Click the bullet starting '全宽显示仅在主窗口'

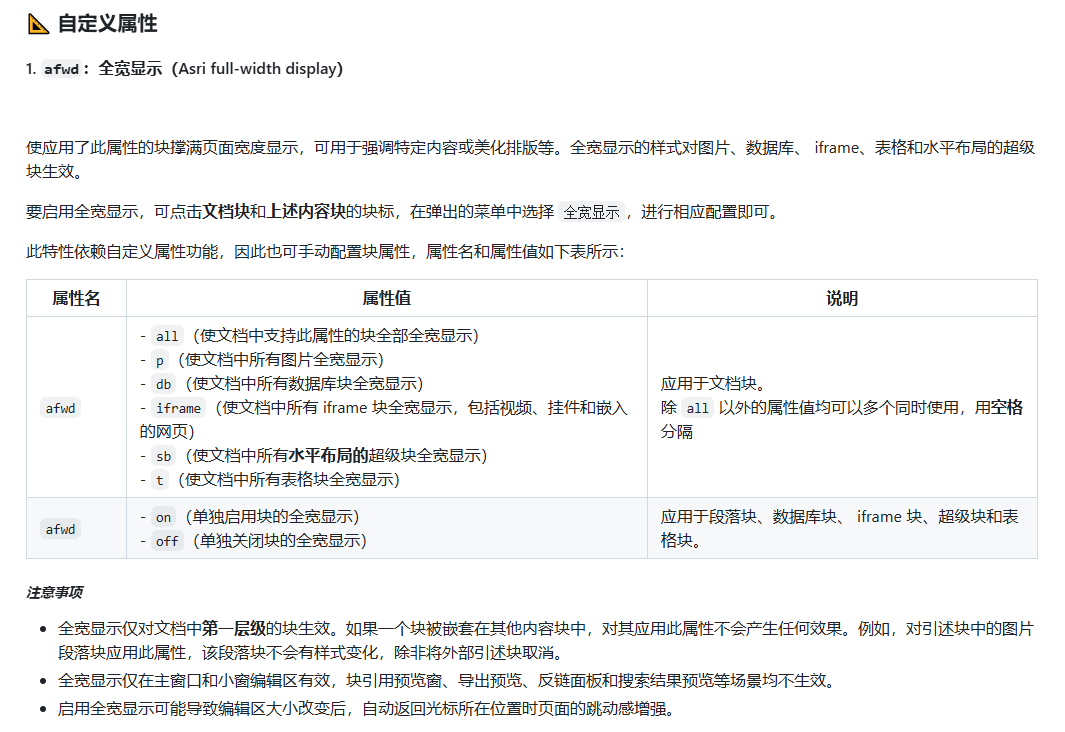(448, 680)
